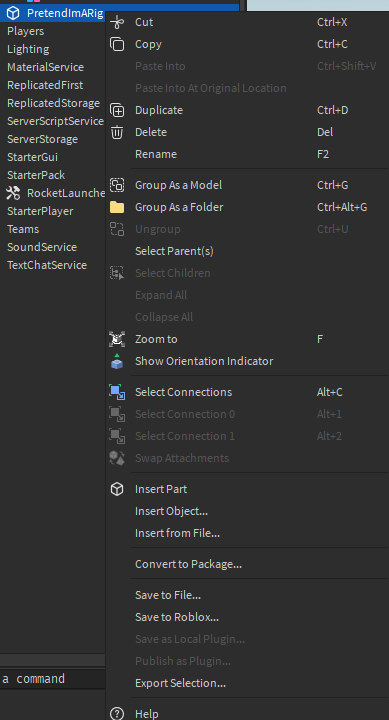Viewport: 389px width, 720px height.
Task: Click the RocketLauncher tool icon
Action: [13, 193]
